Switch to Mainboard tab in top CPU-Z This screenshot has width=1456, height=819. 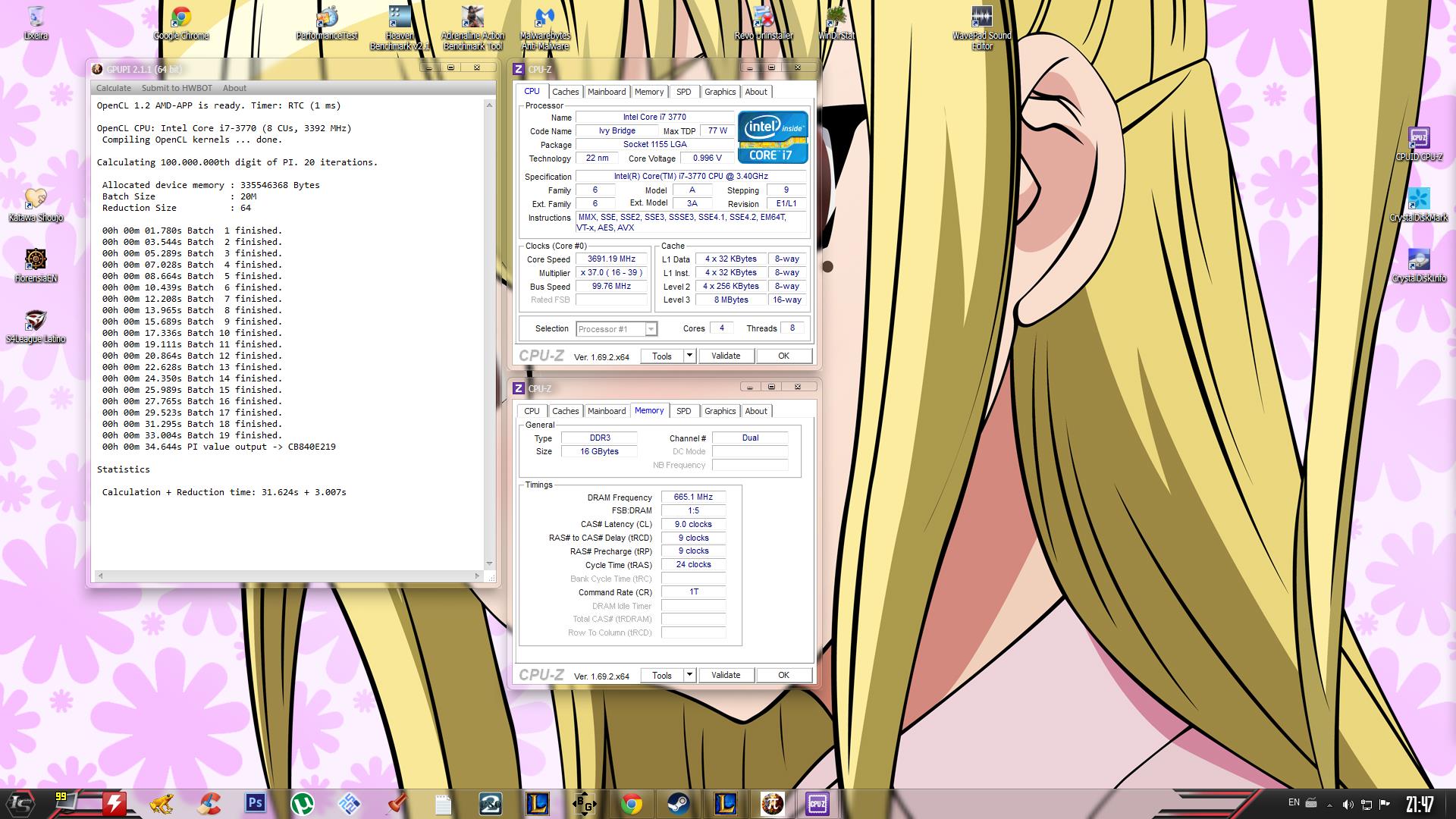click(607, 92)
